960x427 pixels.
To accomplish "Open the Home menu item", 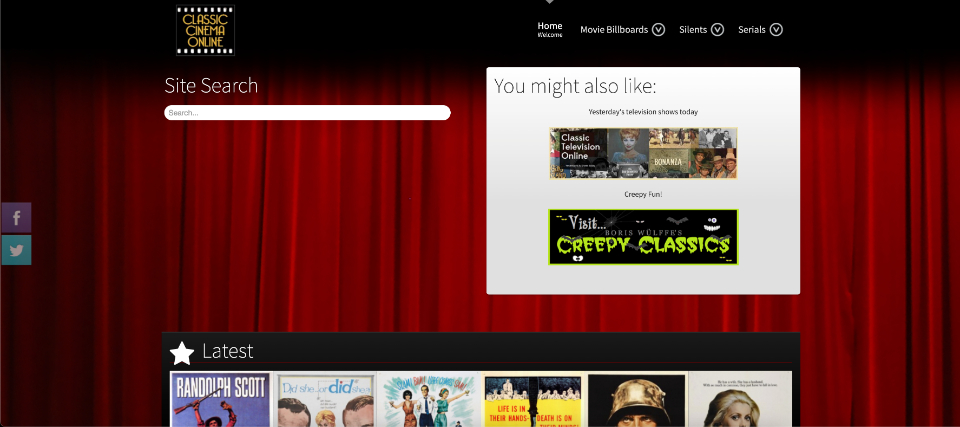I will 550,29.
